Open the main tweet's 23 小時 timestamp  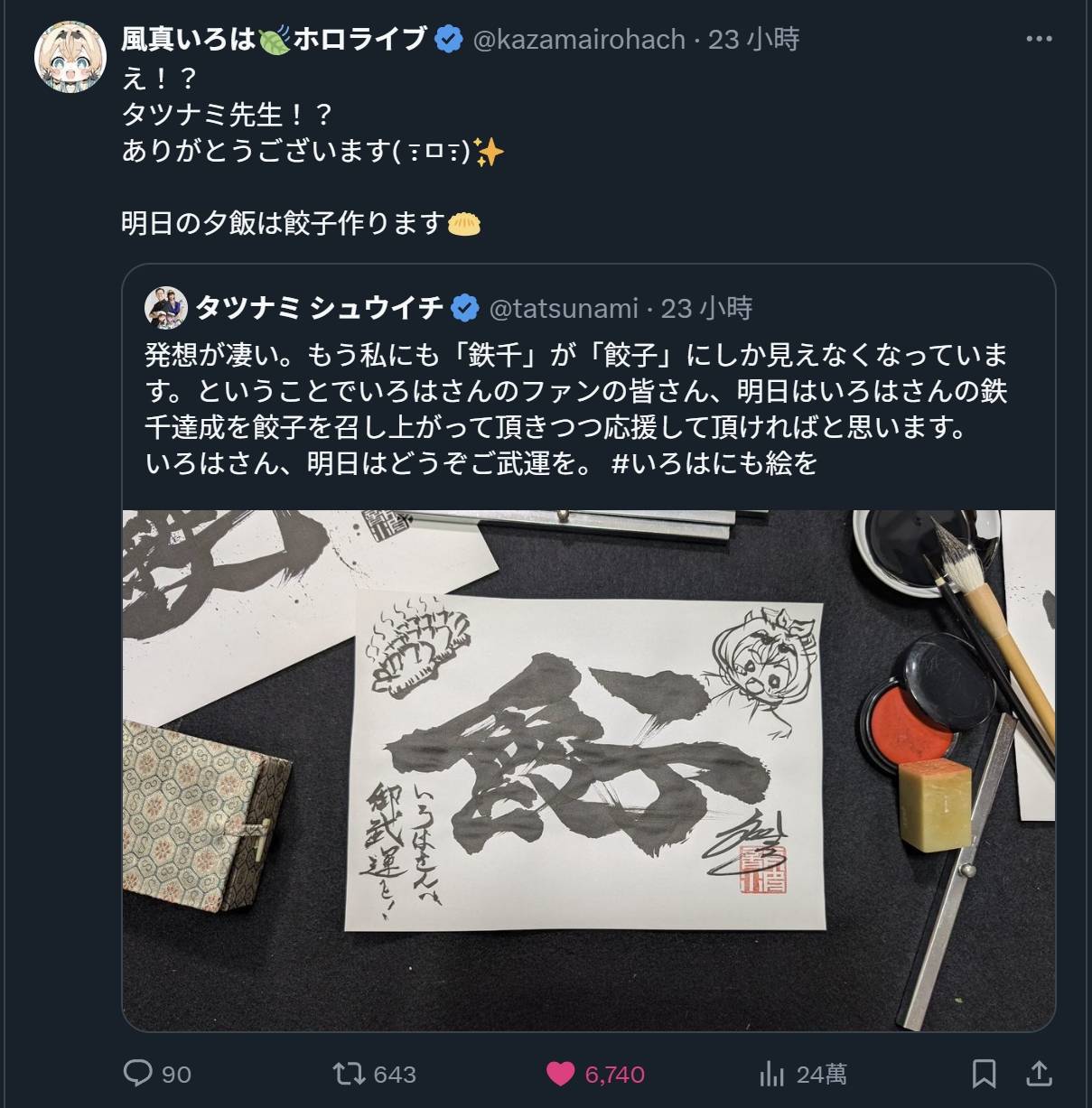pyautogui.click(x=753, y=39)
